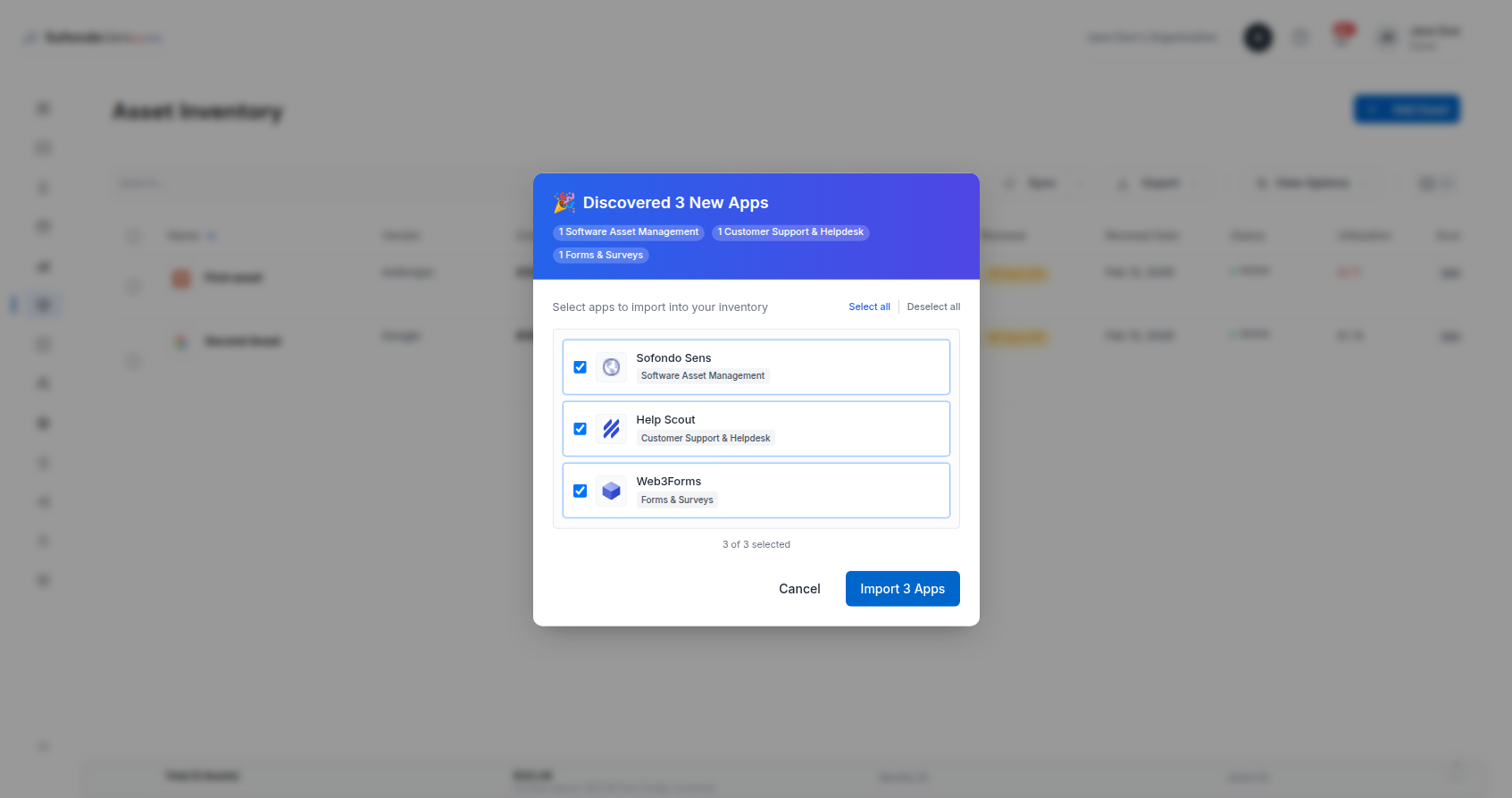Toggle the Web3Forms checkbox
1512x798 pixels.
click(580, 491)
